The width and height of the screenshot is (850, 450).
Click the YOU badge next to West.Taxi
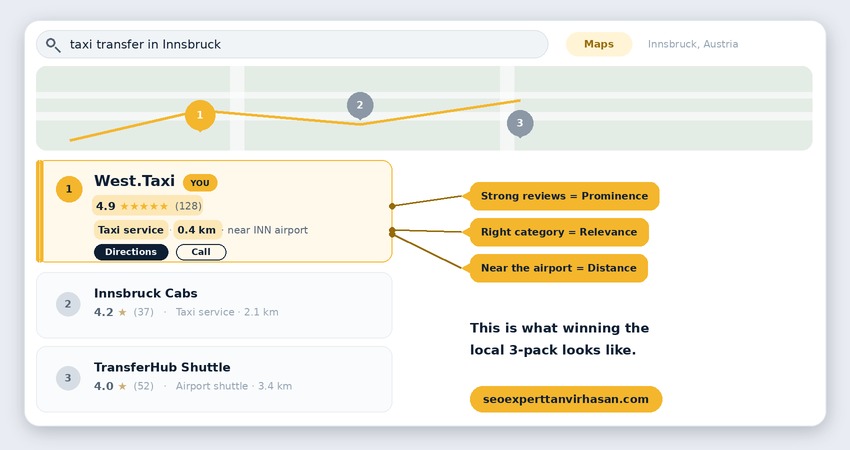coord(200,183)
